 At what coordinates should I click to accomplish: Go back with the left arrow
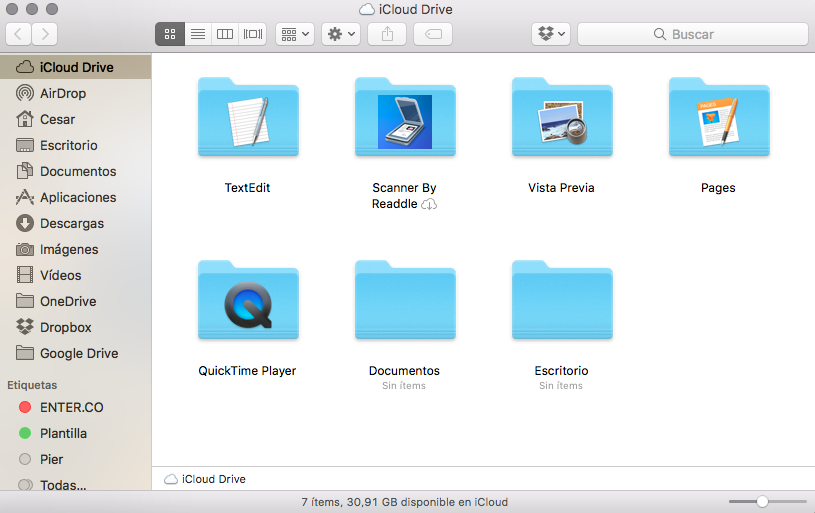pyautogui.click(x=18, y=34)
